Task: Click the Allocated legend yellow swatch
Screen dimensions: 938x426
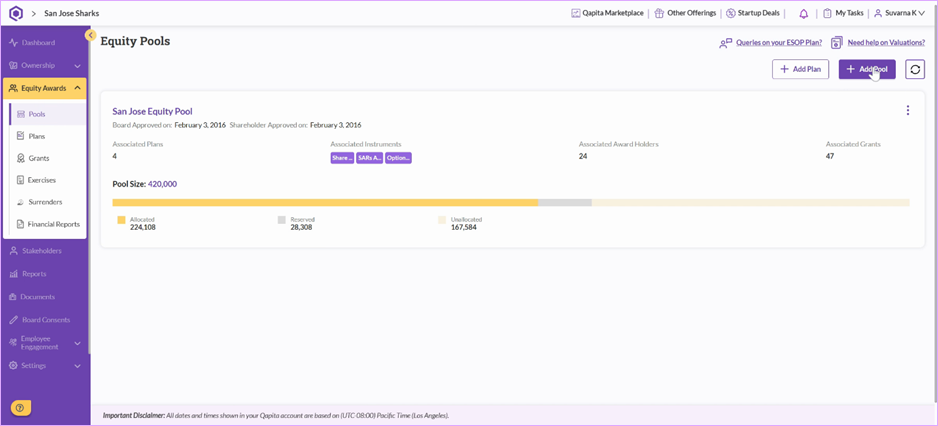Action: tap(121, 220)
